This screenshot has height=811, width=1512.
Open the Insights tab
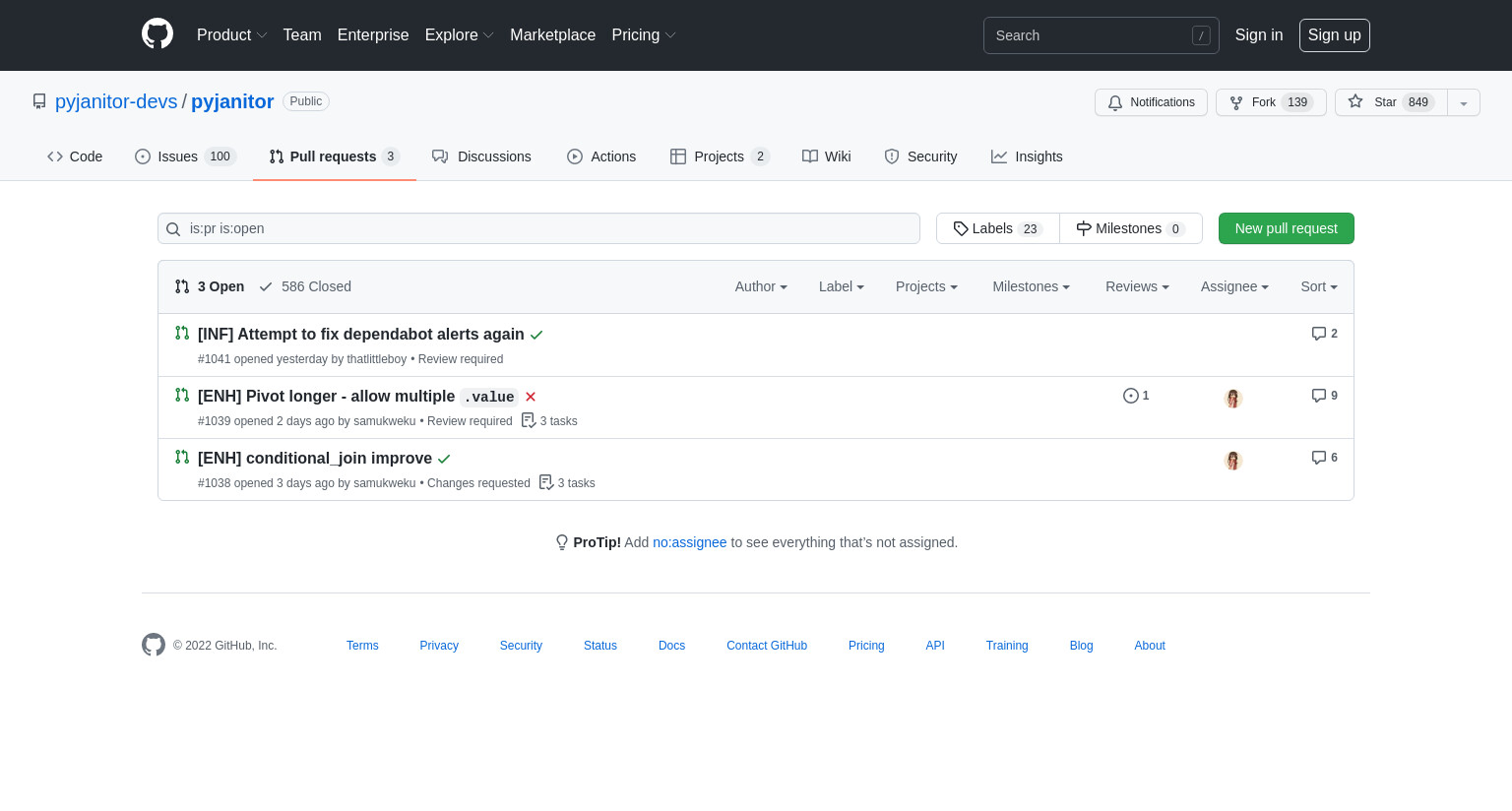tap(1027, 156)
